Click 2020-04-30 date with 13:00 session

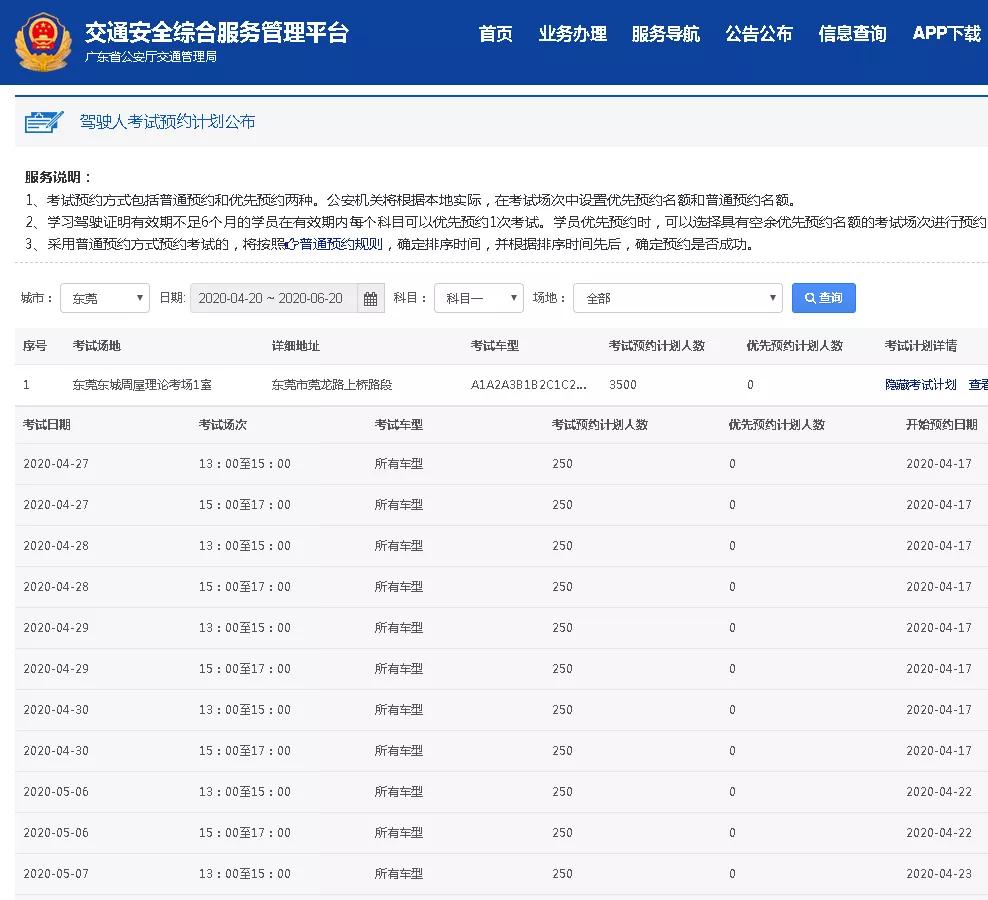pos(56,710)
